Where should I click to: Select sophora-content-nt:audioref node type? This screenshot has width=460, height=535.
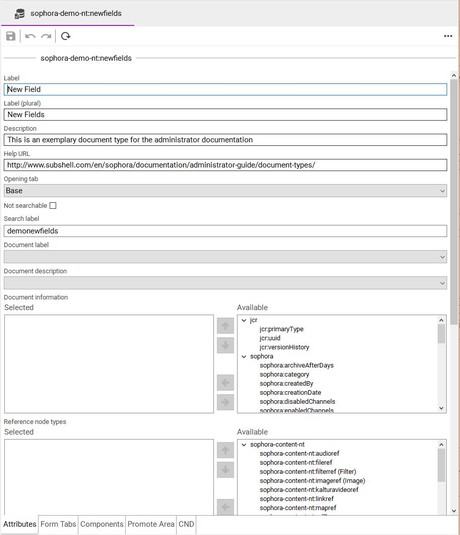tap(299, 453)
